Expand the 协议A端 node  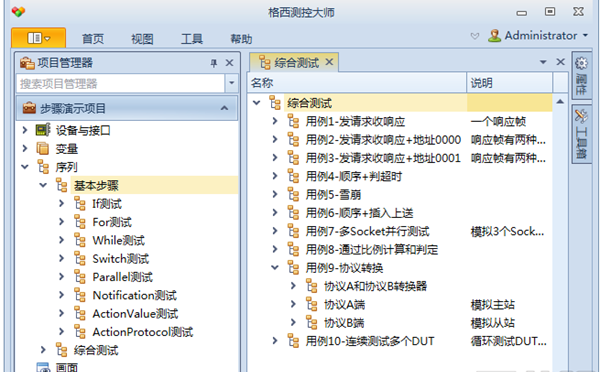[293, 304]
